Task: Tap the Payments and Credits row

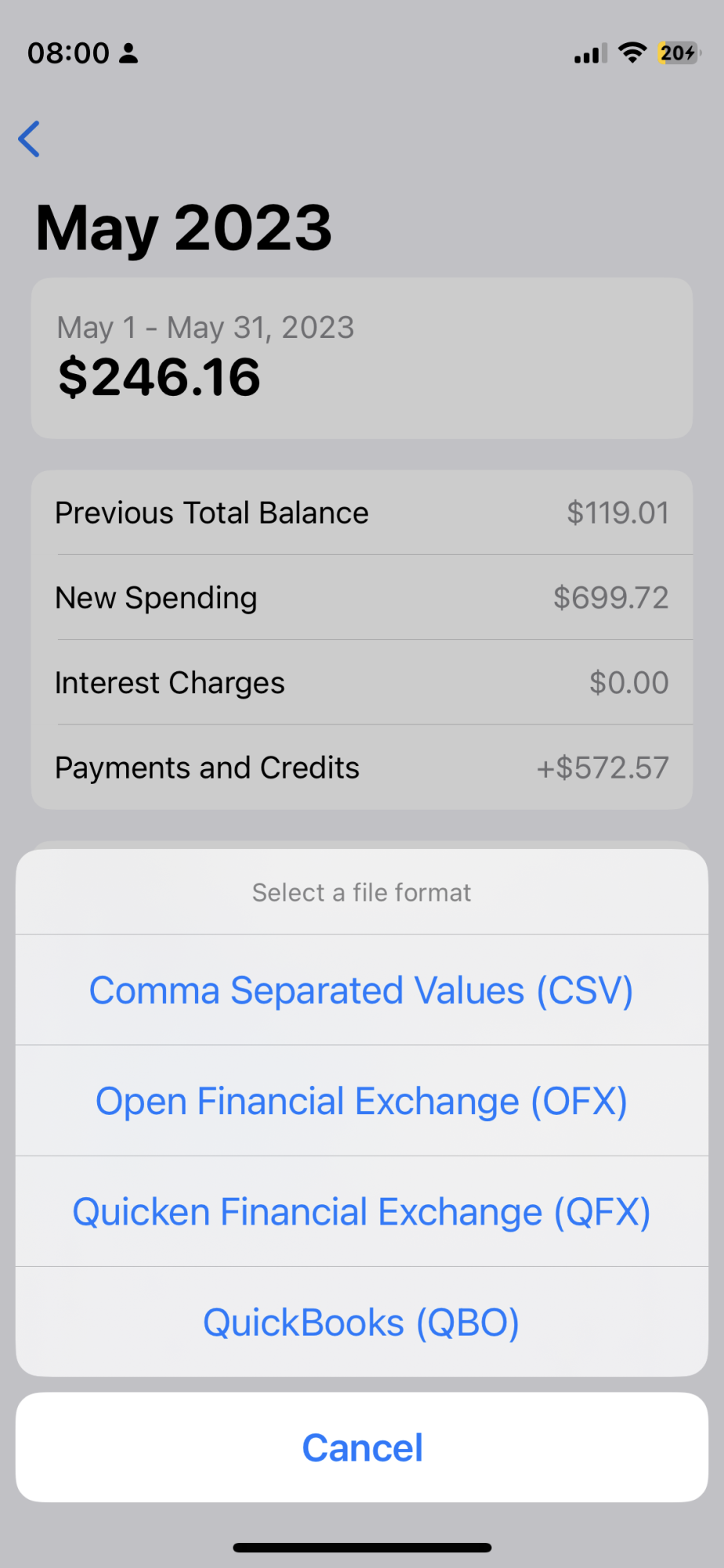Action: click(x=362, y=768)
